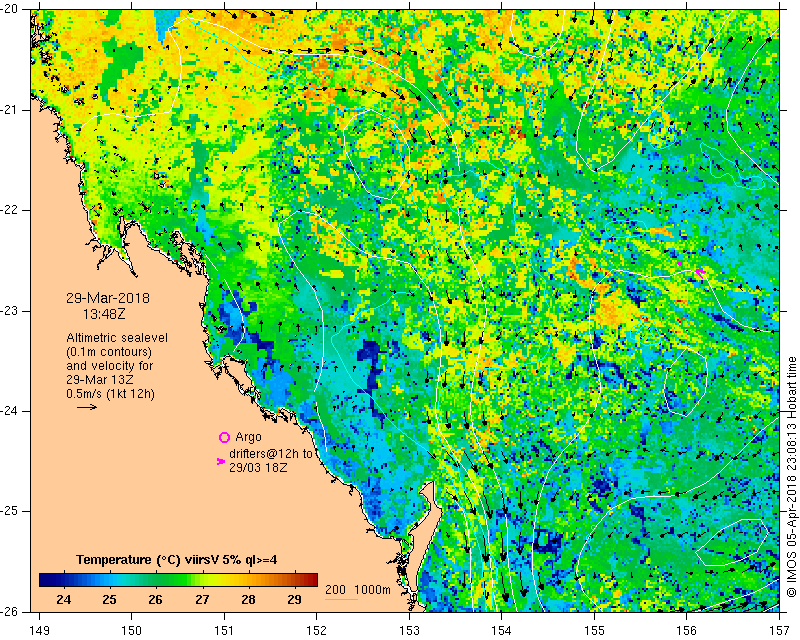Click the latitude axis label -20
The width and height of the screenshot is (800, 640).
[8, 9]
